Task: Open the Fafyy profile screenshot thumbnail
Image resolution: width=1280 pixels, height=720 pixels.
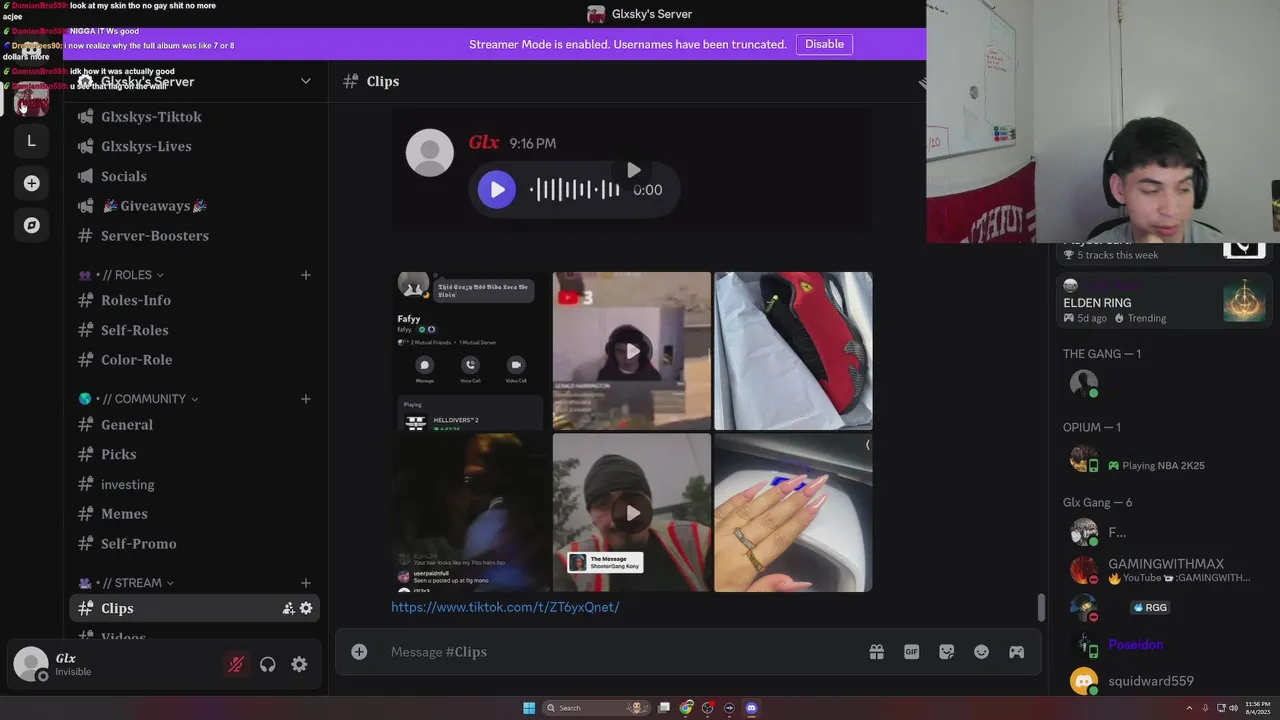Action: 471,351
